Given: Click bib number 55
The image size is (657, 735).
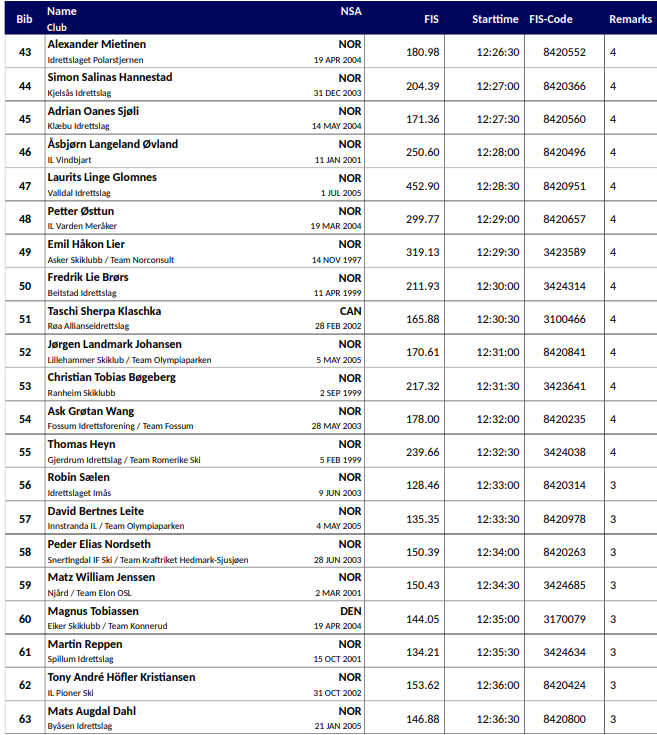Looking at the screenshot, I should [x=25, y=452].
